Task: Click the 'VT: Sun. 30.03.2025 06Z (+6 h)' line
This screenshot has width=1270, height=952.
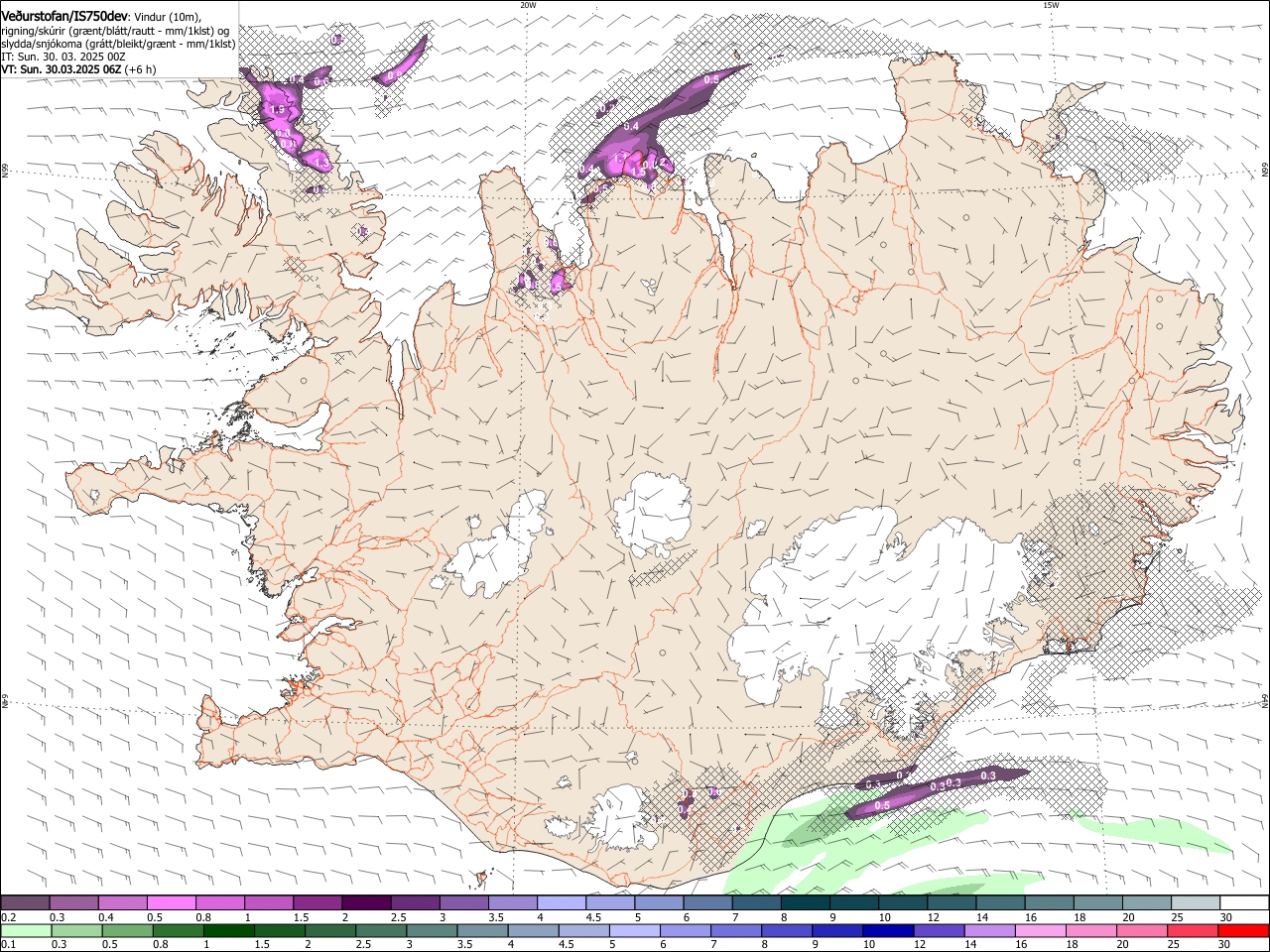Action: click(x=78, y=69)
